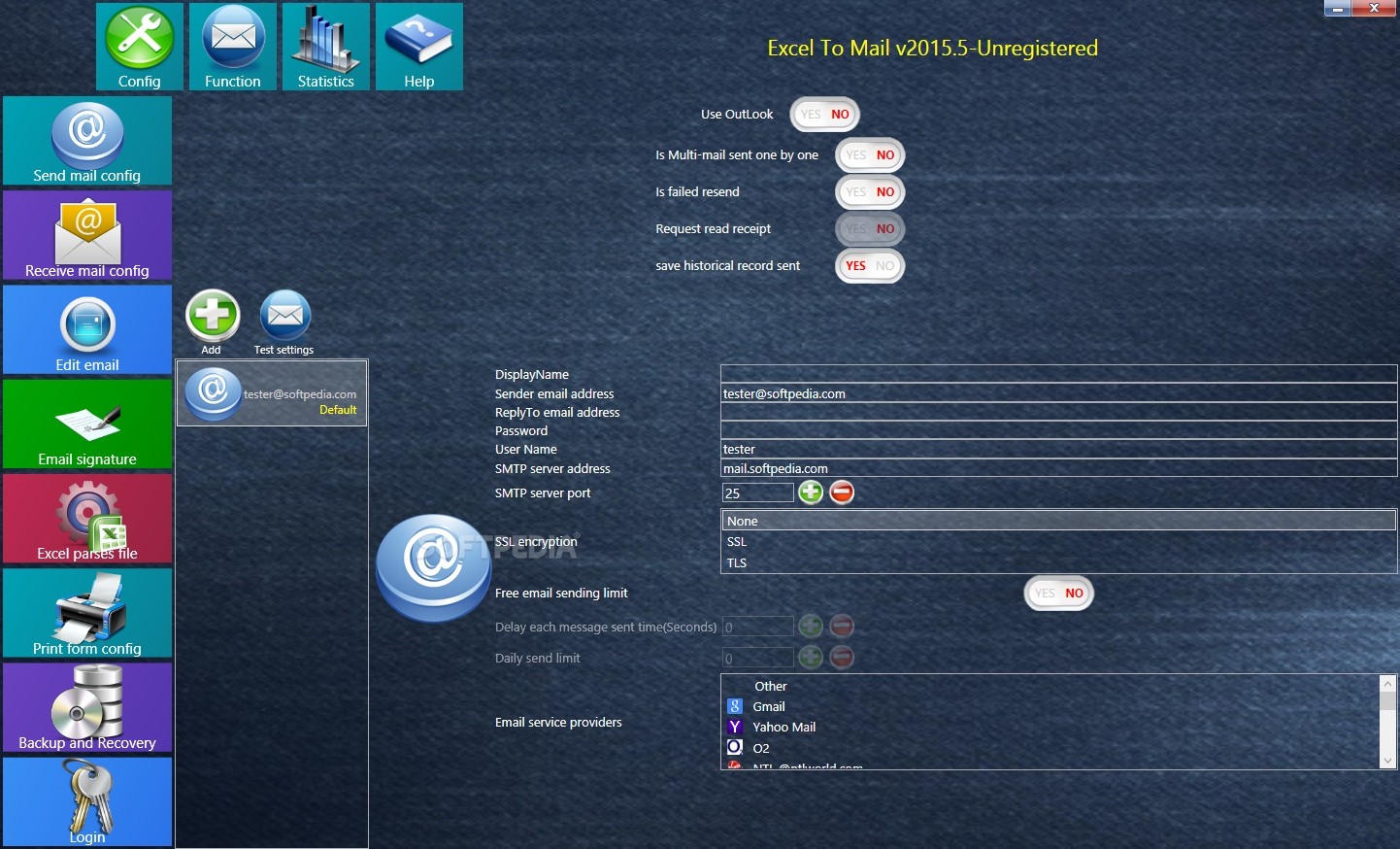
Task: Click the ReplyTo email address field
Action: [1058, 412]
